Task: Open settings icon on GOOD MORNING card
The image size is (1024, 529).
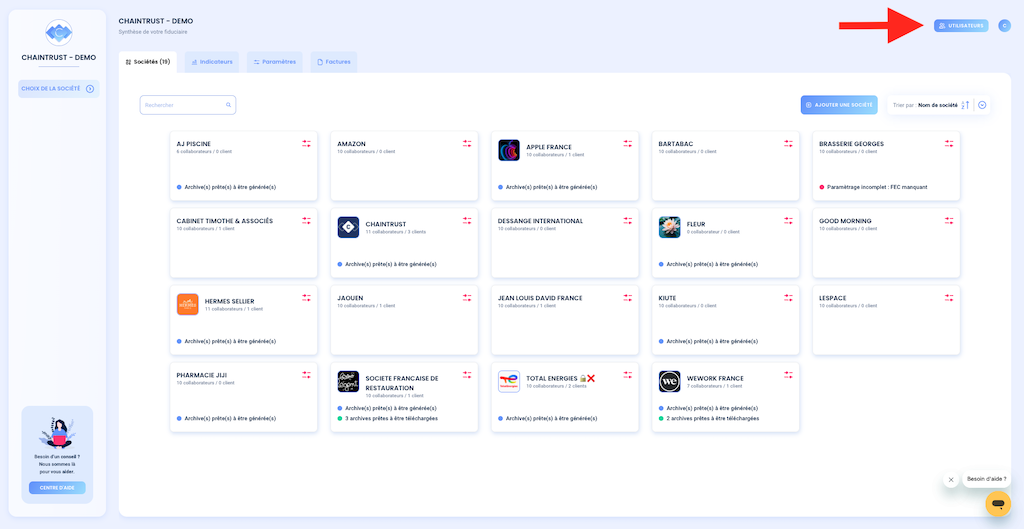Action: tap(949, 221)
